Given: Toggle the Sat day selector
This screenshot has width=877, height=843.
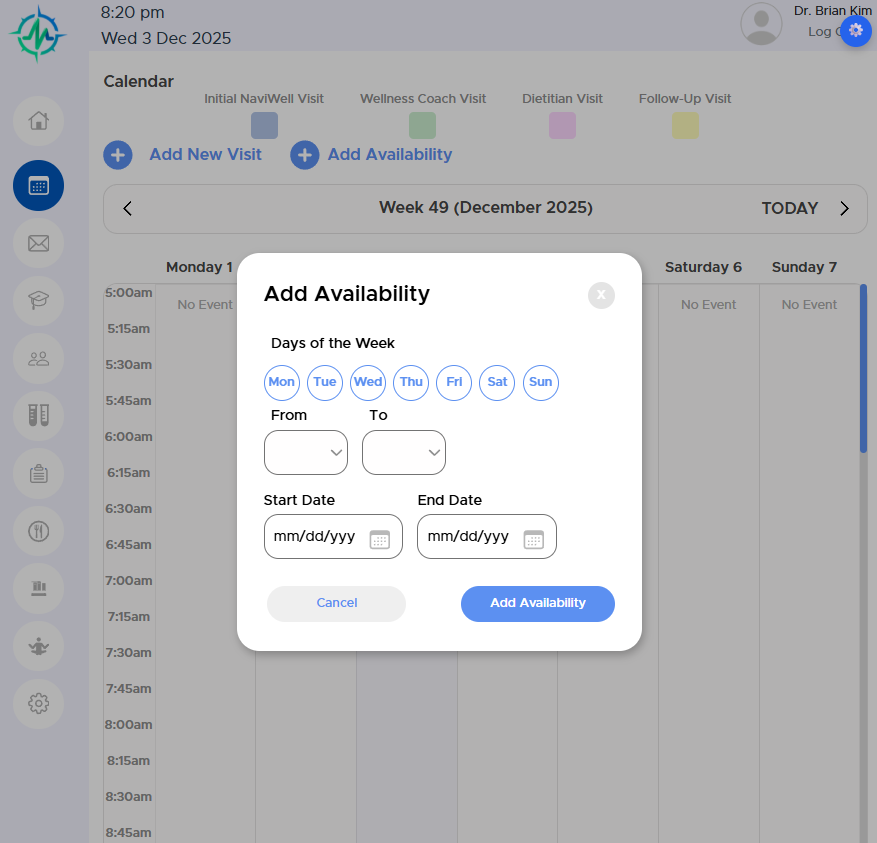Looking at the screenshot, I should (497, 382).
